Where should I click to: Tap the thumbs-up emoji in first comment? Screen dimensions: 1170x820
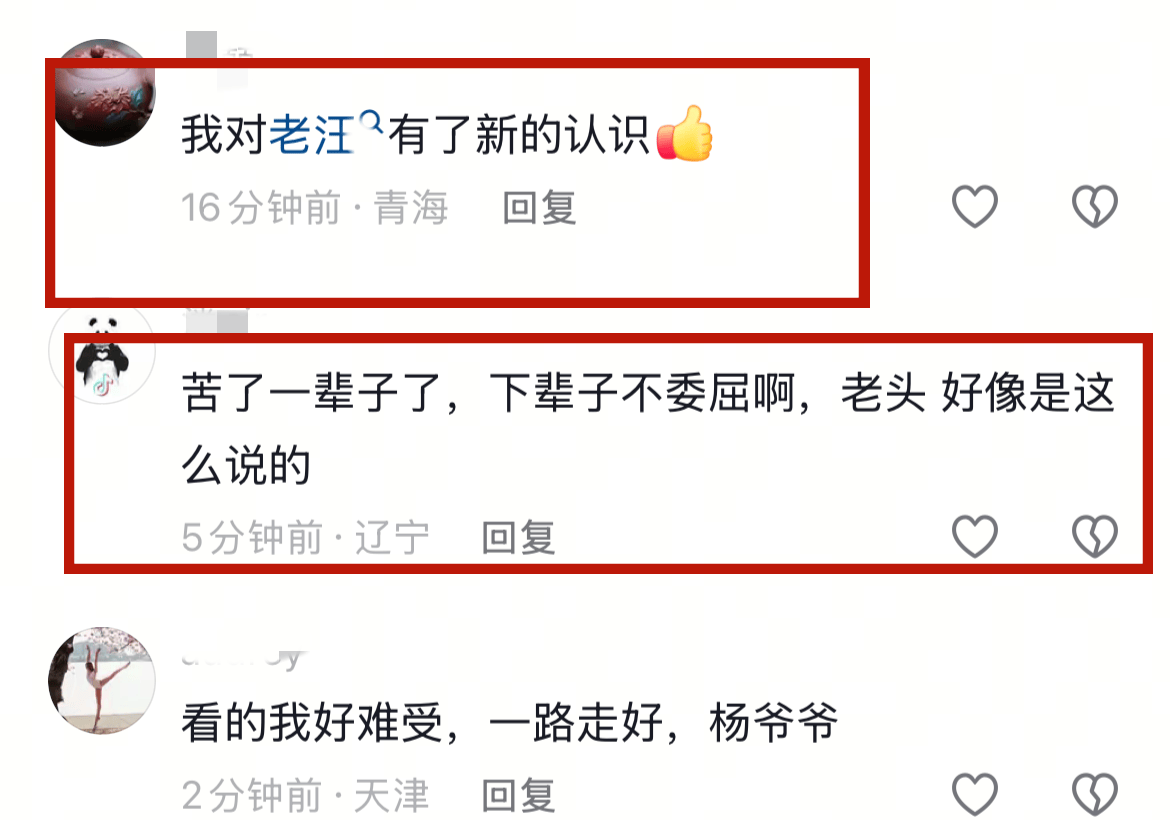684,134
